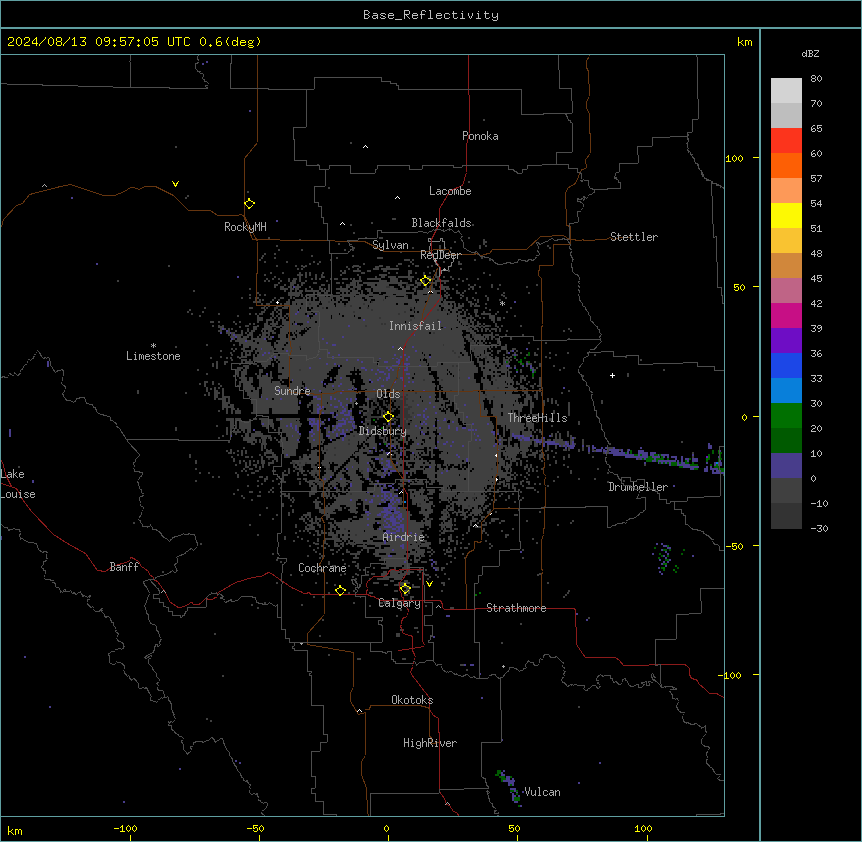Click the Lake Louise label
Image resolution: width=862 pixels, height=842 pixels.
pos(17,484)
